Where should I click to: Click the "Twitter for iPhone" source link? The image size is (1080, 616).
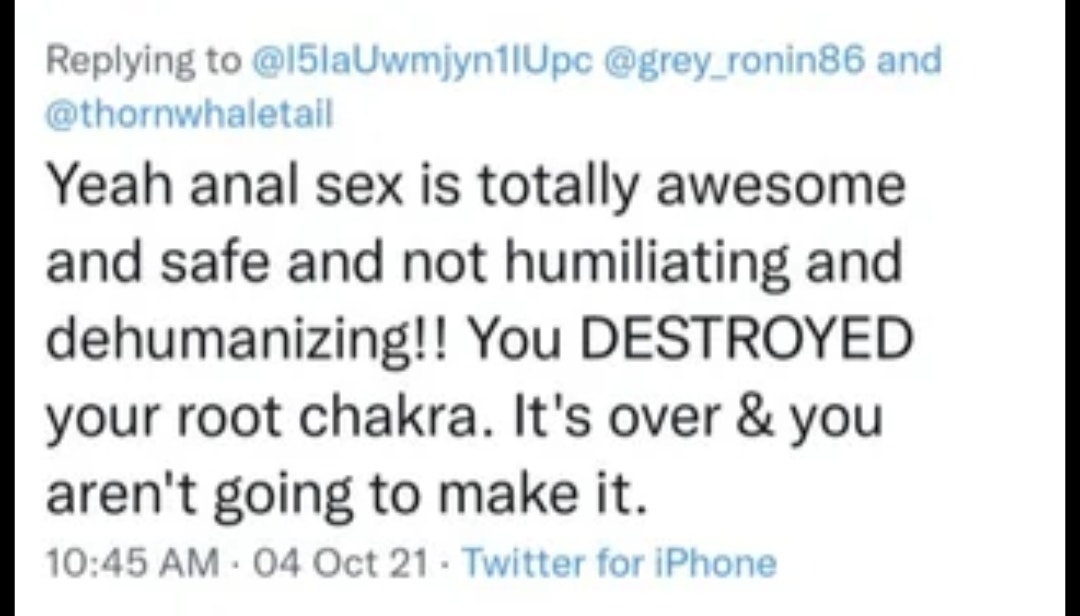pos(618,562)
